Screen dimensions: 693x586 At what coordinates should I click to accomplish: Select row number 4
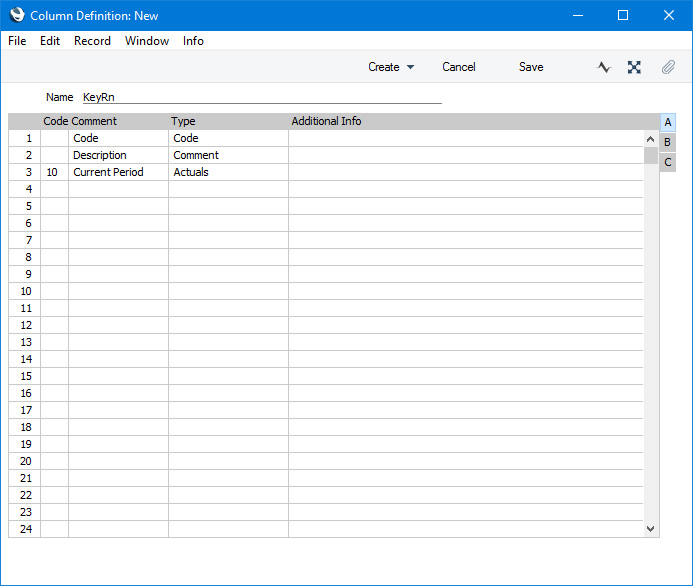coord(25,189)
